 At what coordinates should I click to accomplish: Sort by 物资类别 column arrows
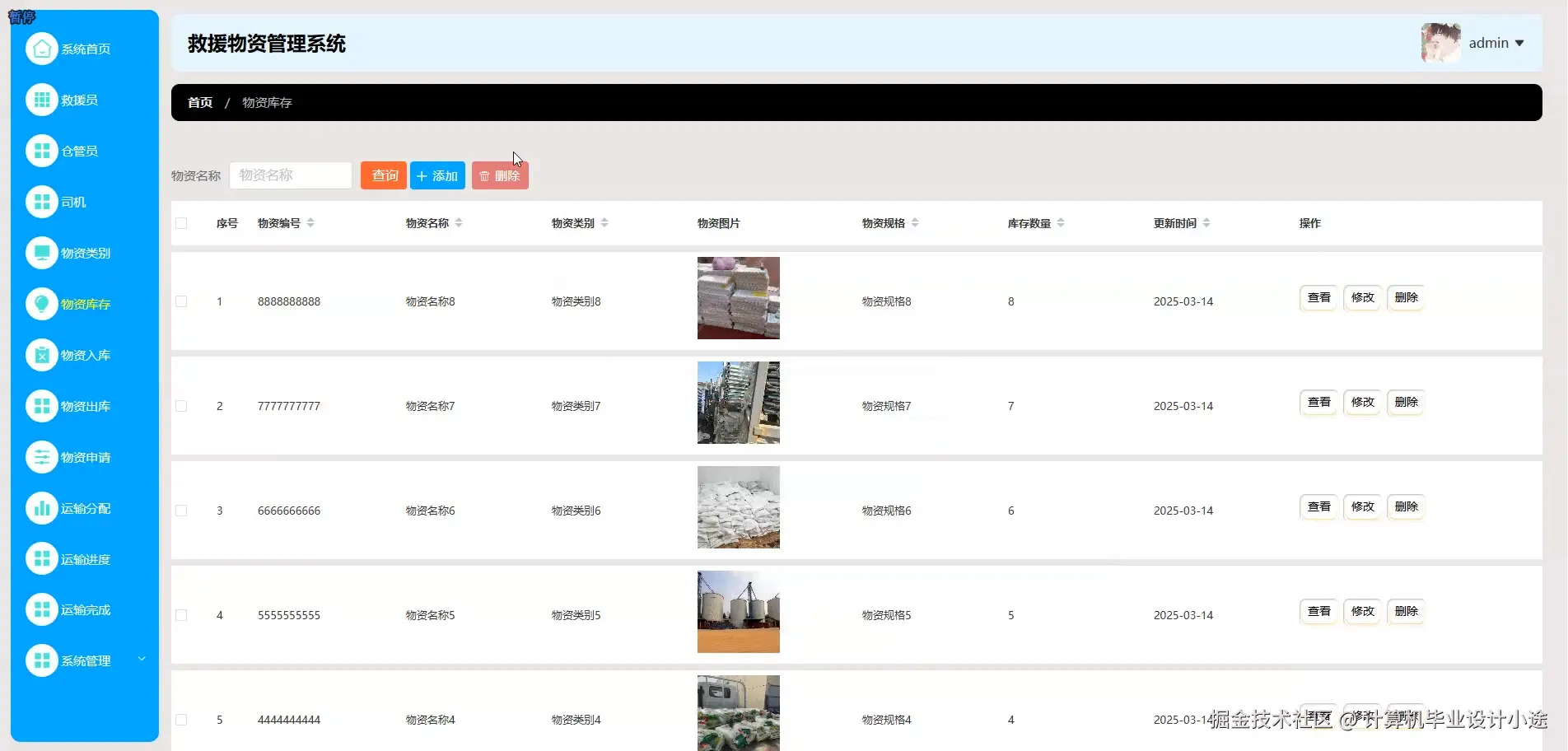pyautogui.click(x=604, y=223)
